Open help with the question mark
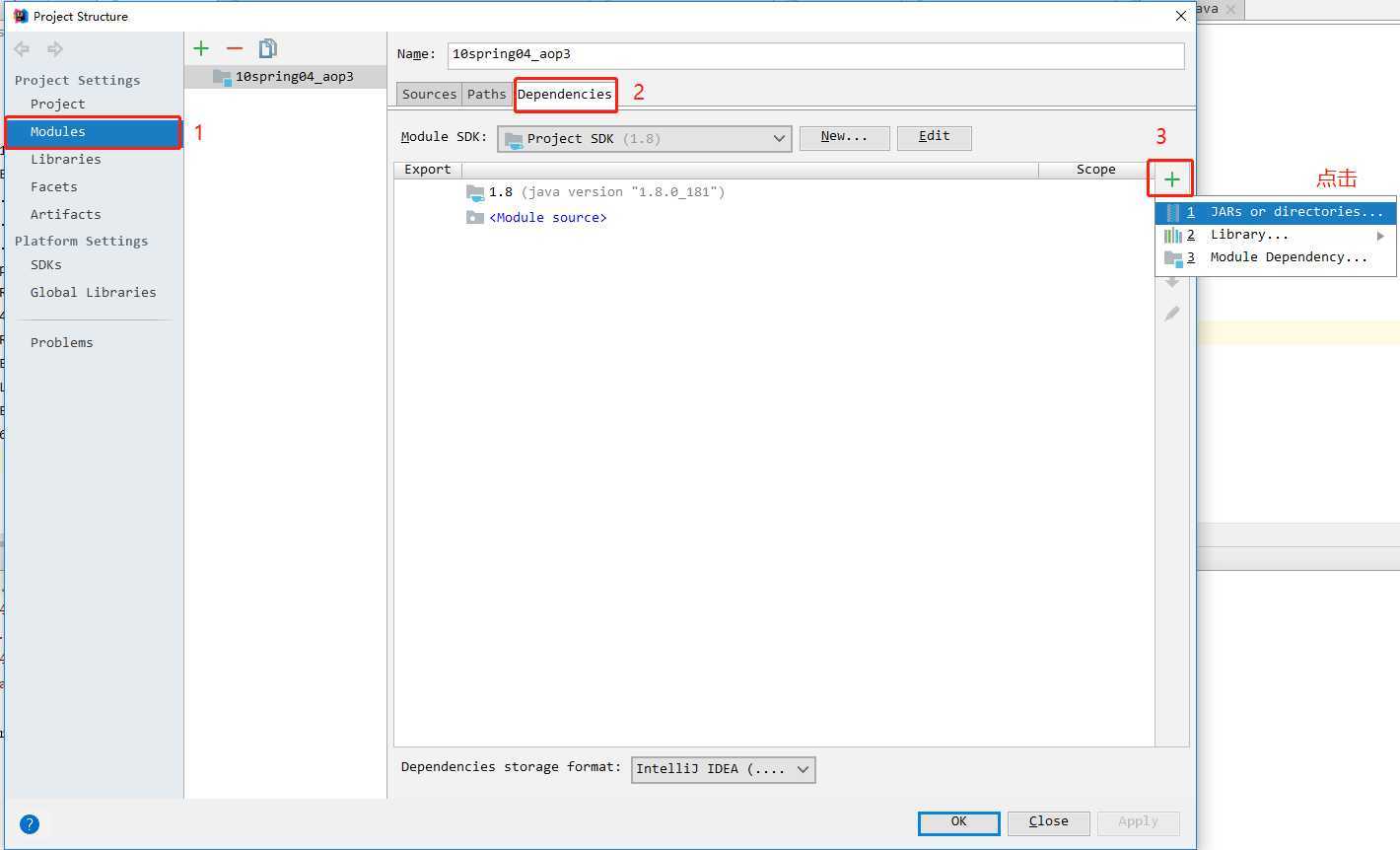The width and height of the screenshot is (1400, 850). coord(30,824)
